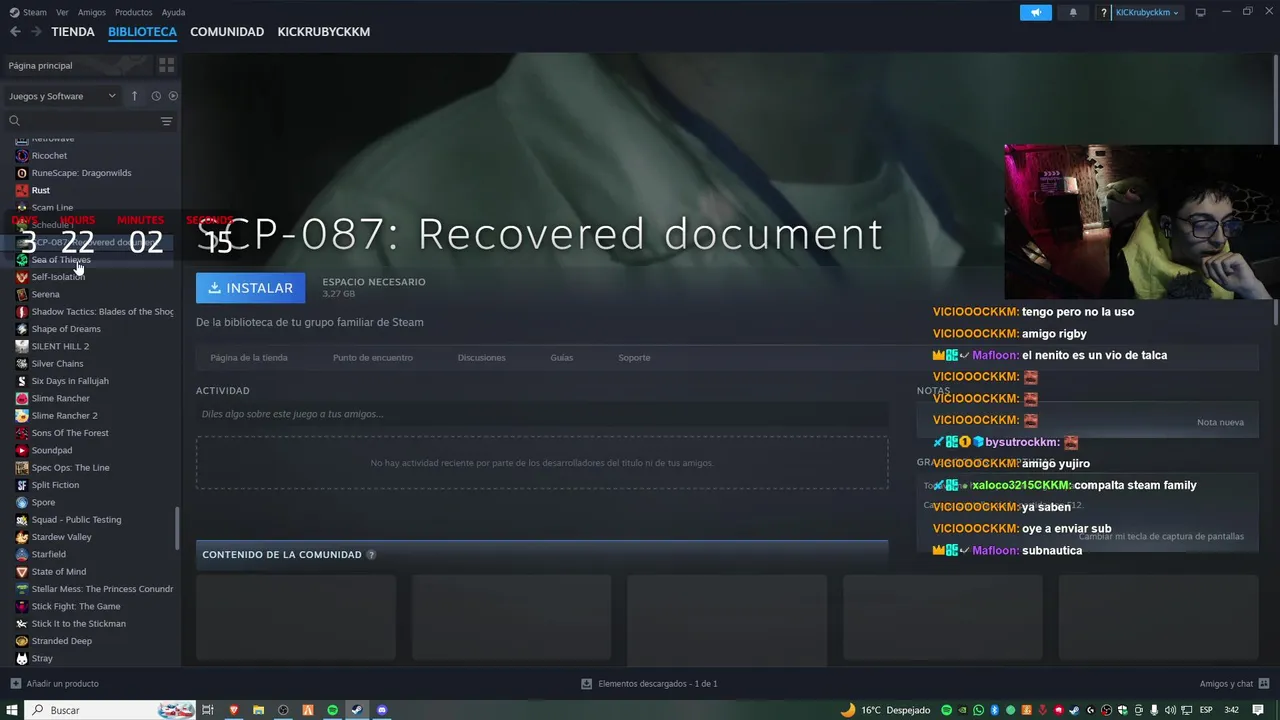Image resolution: width=1280 pixels, height=720 pixels.
Task: Click the WhatsApp tray icon
Action: (x=978, y=710)
